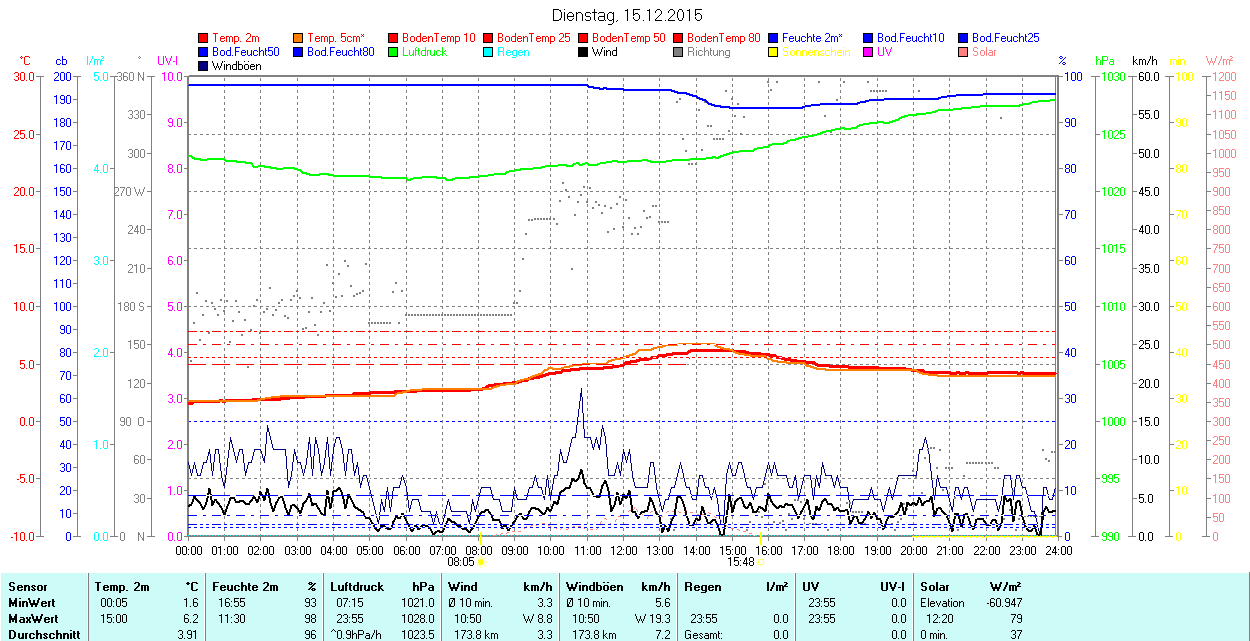The image size is (1250, 641).
Task: Click the cyan Regen legend marker
Action: click(489, 52)
